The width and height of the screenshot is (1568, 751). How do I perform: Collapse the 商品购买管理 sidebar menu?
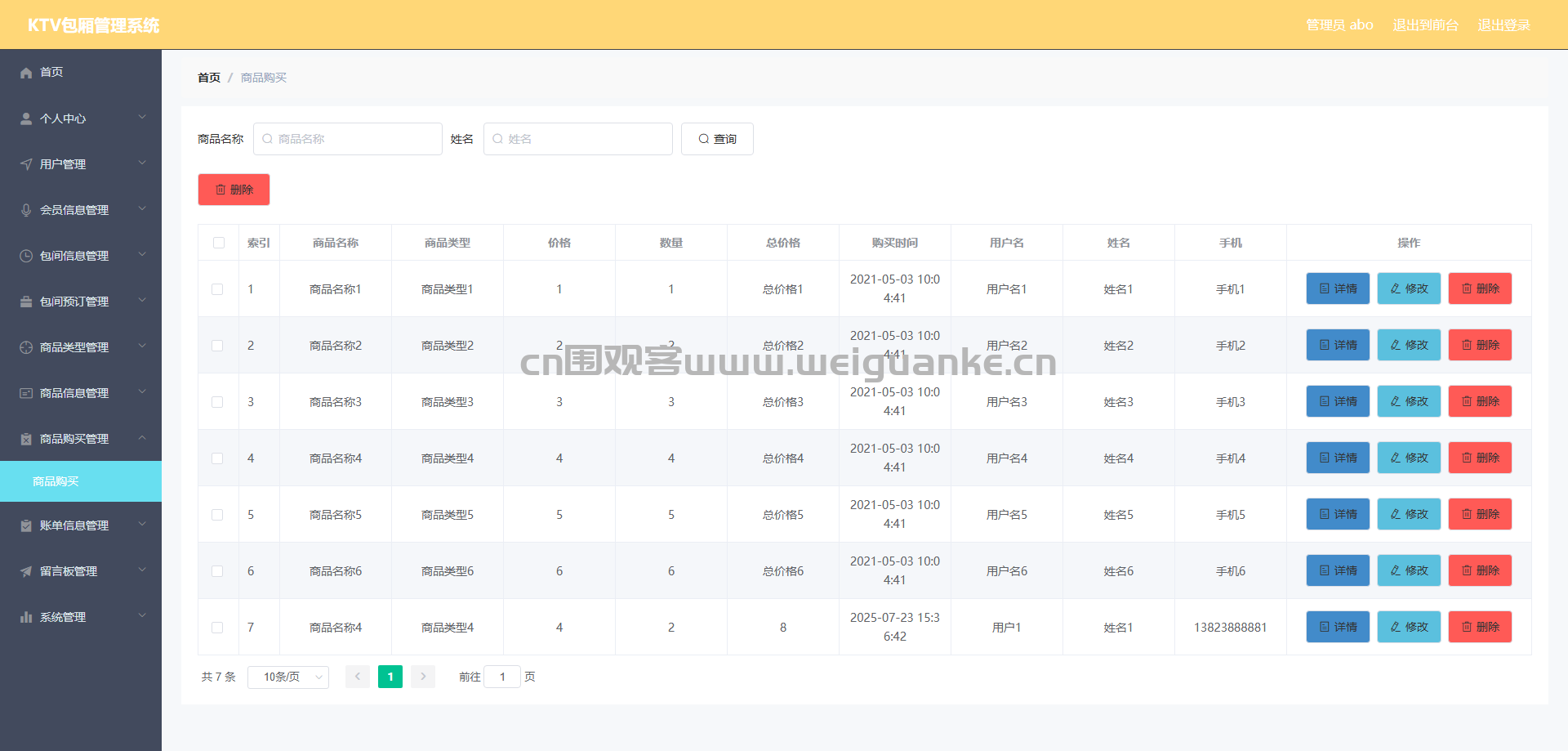pos(81,439)
